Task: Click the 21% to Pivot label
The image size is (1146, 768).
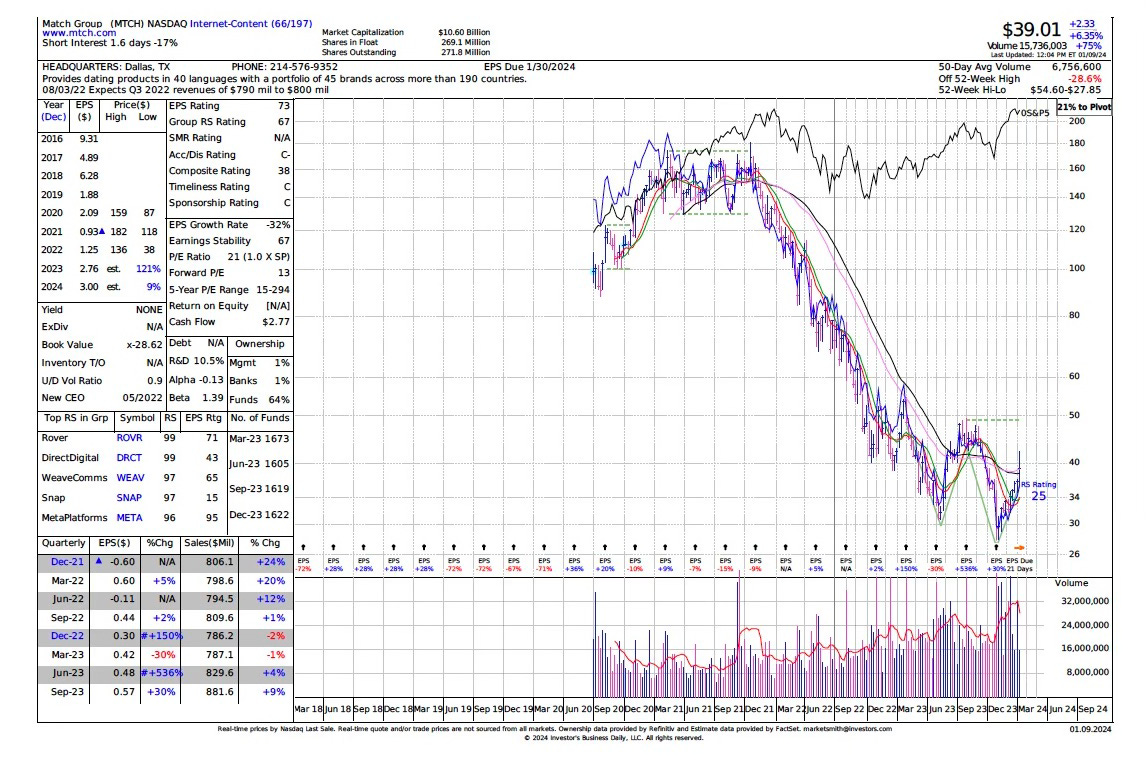Action: point(1084,107)
